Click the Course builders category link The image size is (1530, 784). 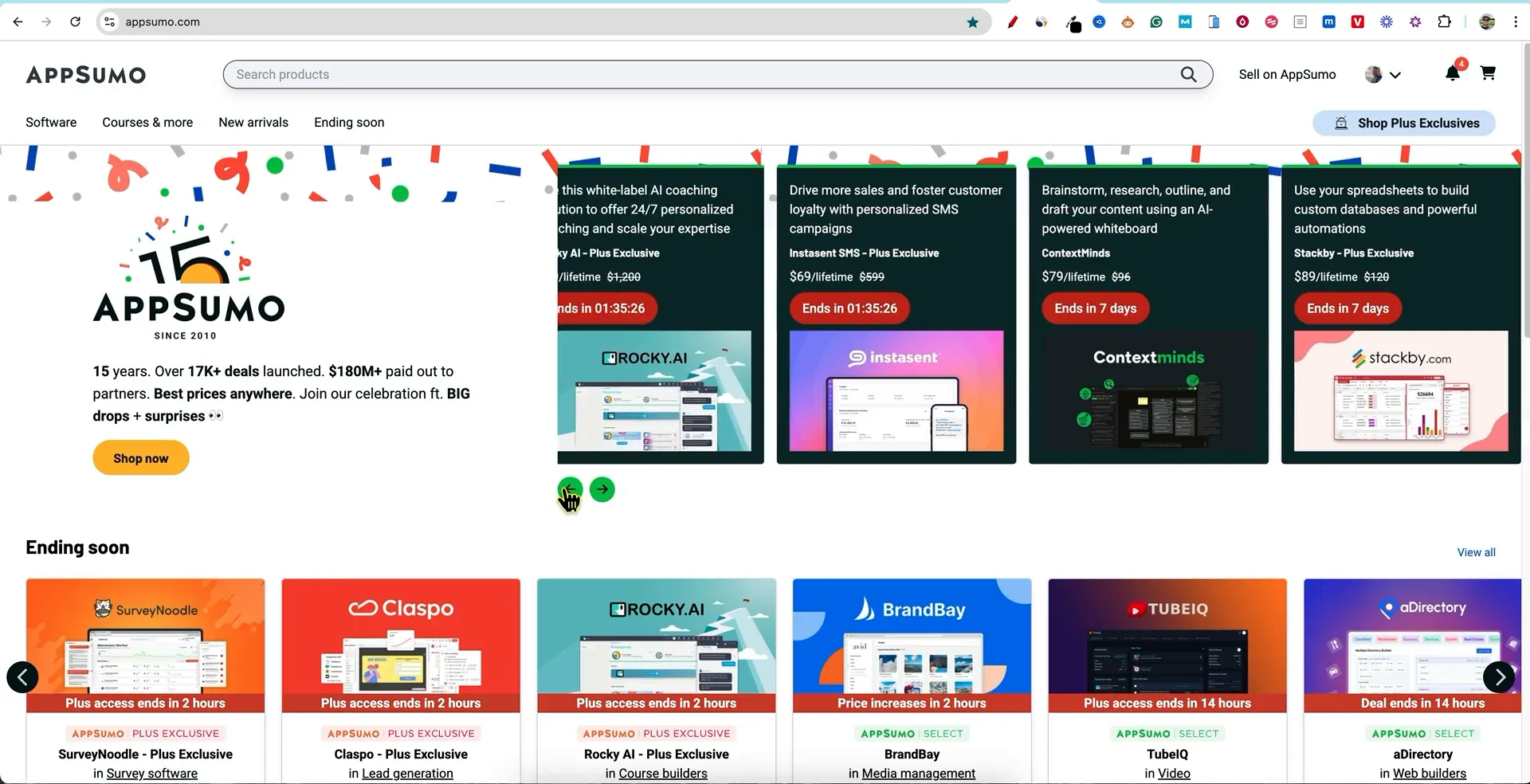coord(663,773)
